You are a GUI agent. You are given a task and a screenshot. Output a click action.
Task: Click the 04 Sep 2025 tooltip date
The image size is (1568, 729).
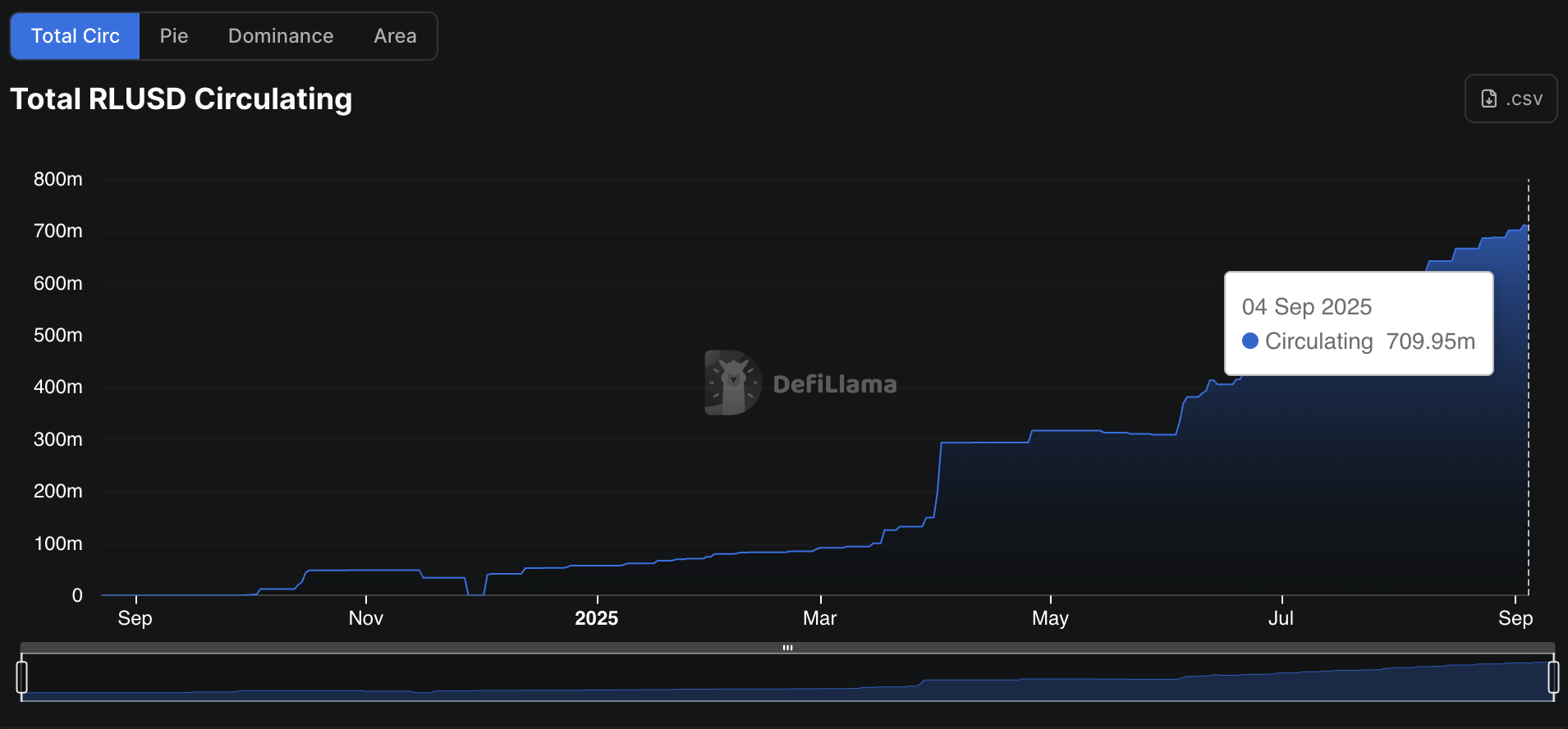1306,306
